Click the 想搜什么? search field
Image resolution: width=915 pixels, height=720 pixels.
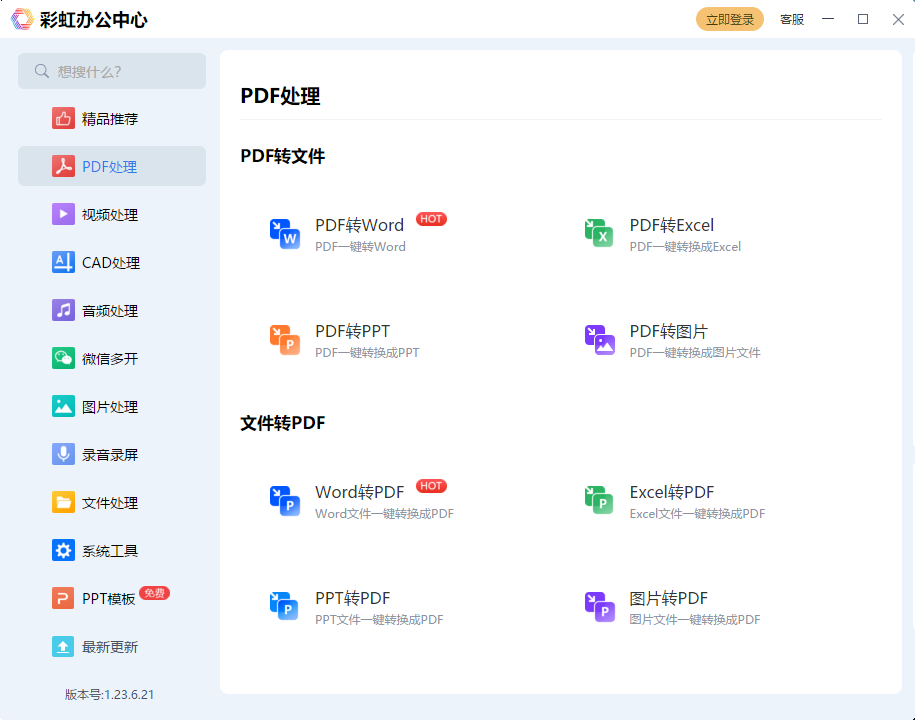(x=112, y=71)
